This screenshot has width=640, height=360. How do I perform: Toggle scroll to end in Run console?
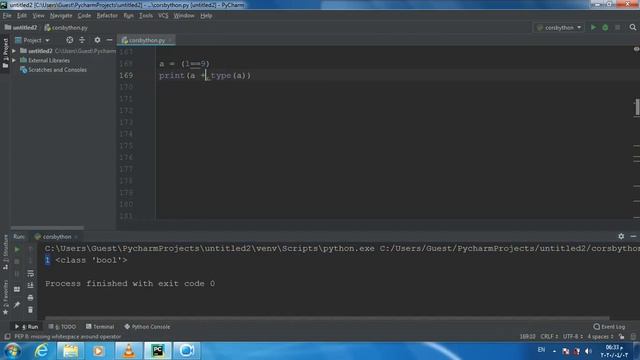point(30,285)
